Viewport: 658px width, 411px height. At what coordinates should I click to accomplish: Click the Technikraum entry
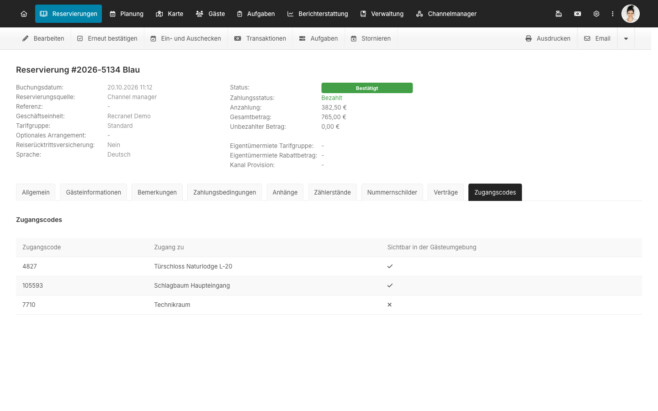pyautogui.click(x=172, y=305)
